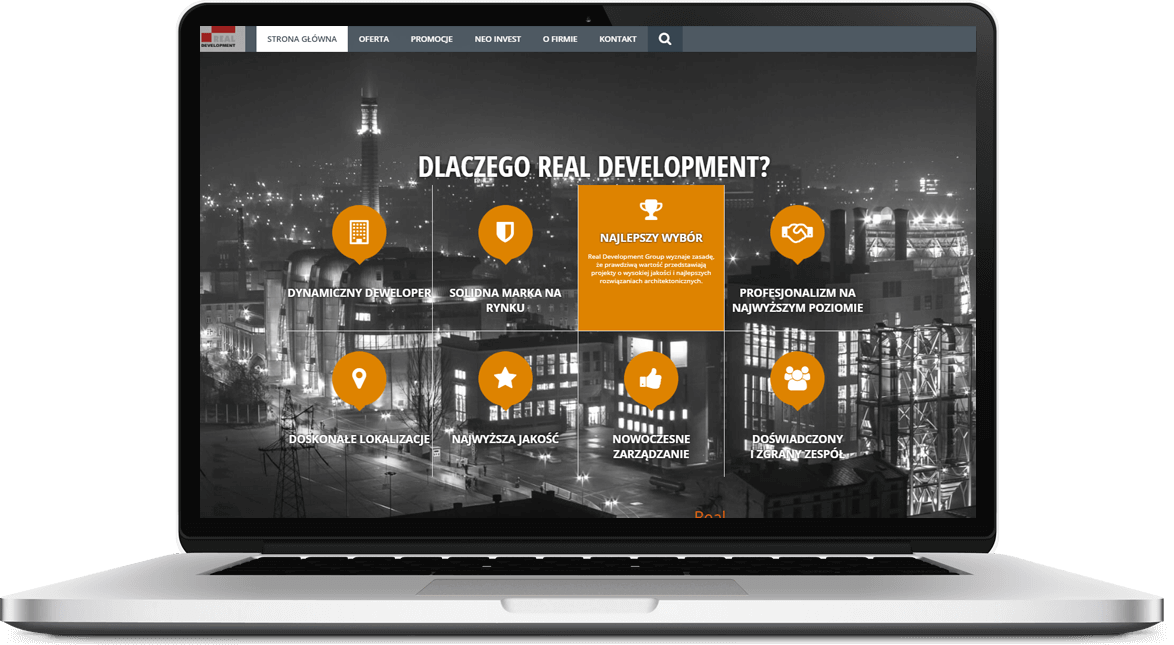Click Profesjonalizm na Najwyższym Poziomie label
This screenshot has height=645, width=1174.
(797, 300)
